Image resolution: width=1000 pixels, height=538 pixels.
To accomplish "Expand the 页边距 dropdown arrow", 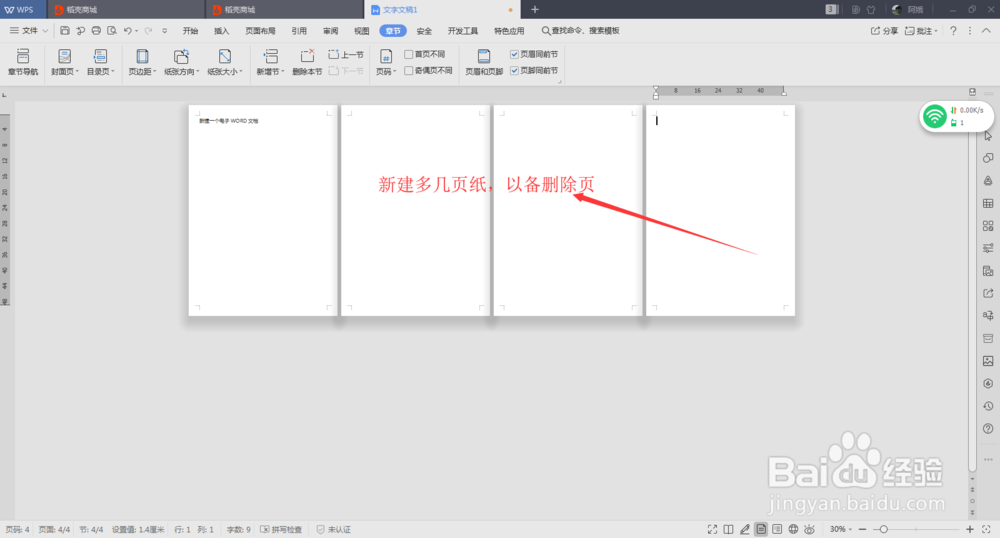I will [154, 72].
